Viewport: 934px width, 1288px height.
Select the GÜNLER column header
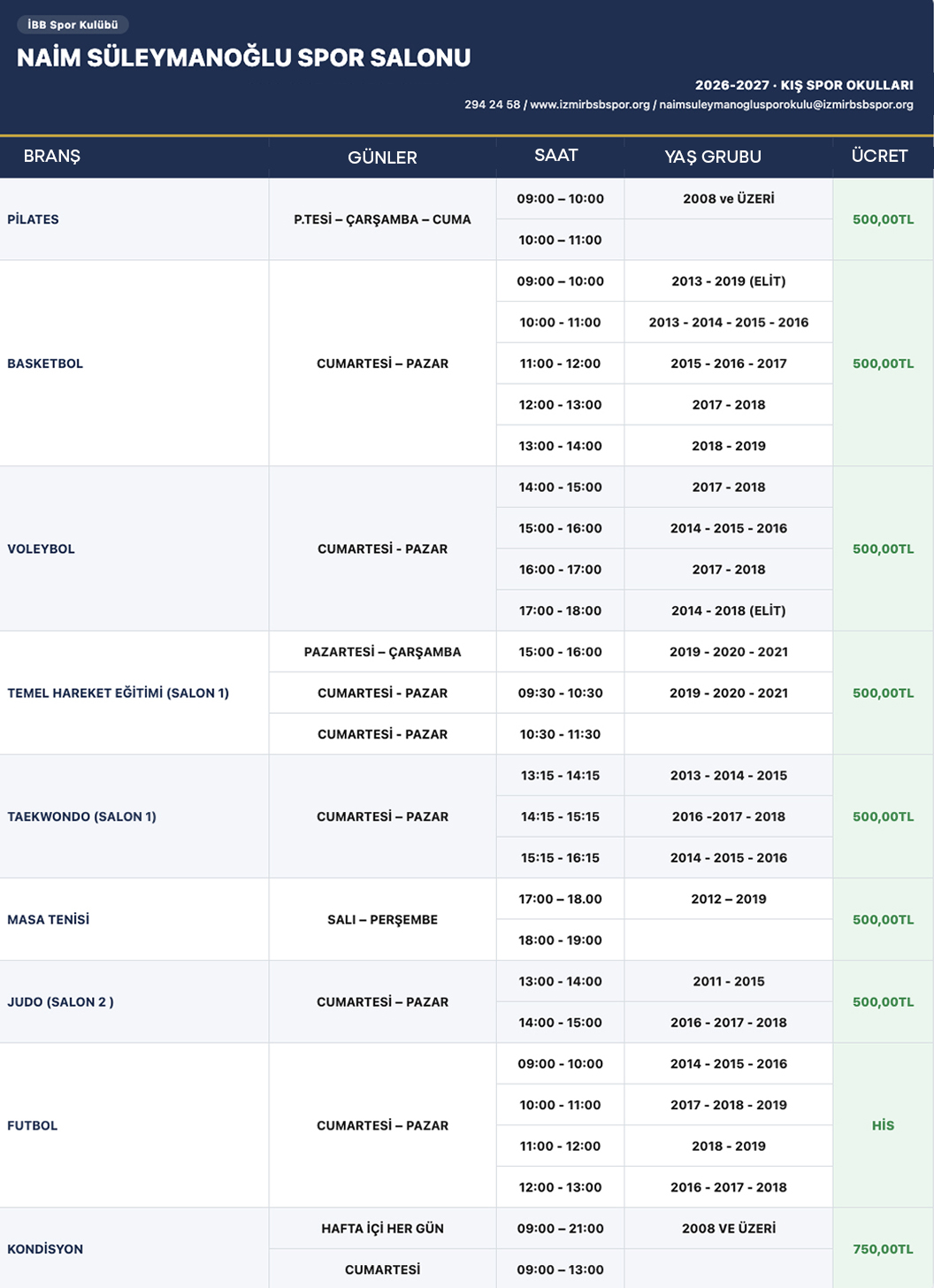coord(382,157)
